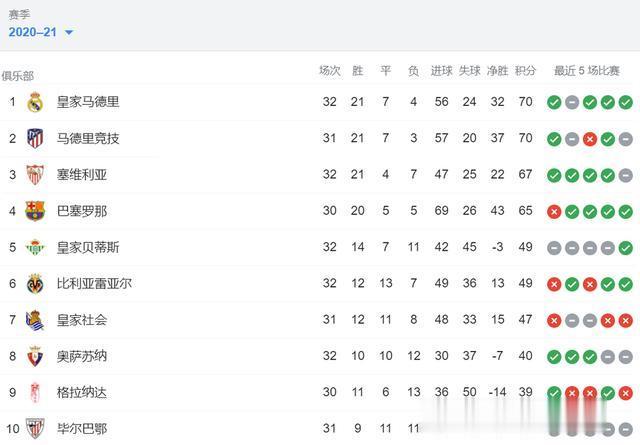Click the 积分 column header
Screen dimensions: 640x445
pyautogui.click(x=526, y=71)
